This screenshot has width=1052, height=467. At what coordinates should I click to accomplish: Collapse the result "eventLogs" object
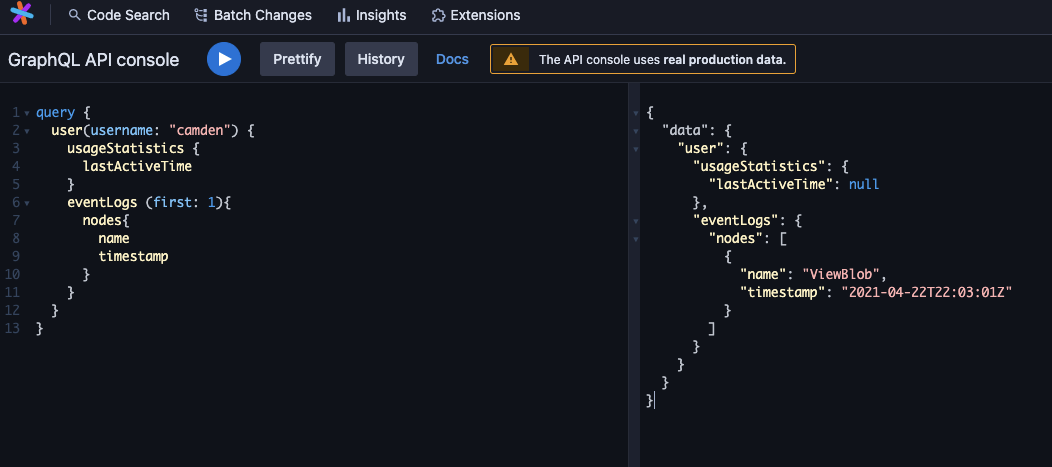[636, 221]
